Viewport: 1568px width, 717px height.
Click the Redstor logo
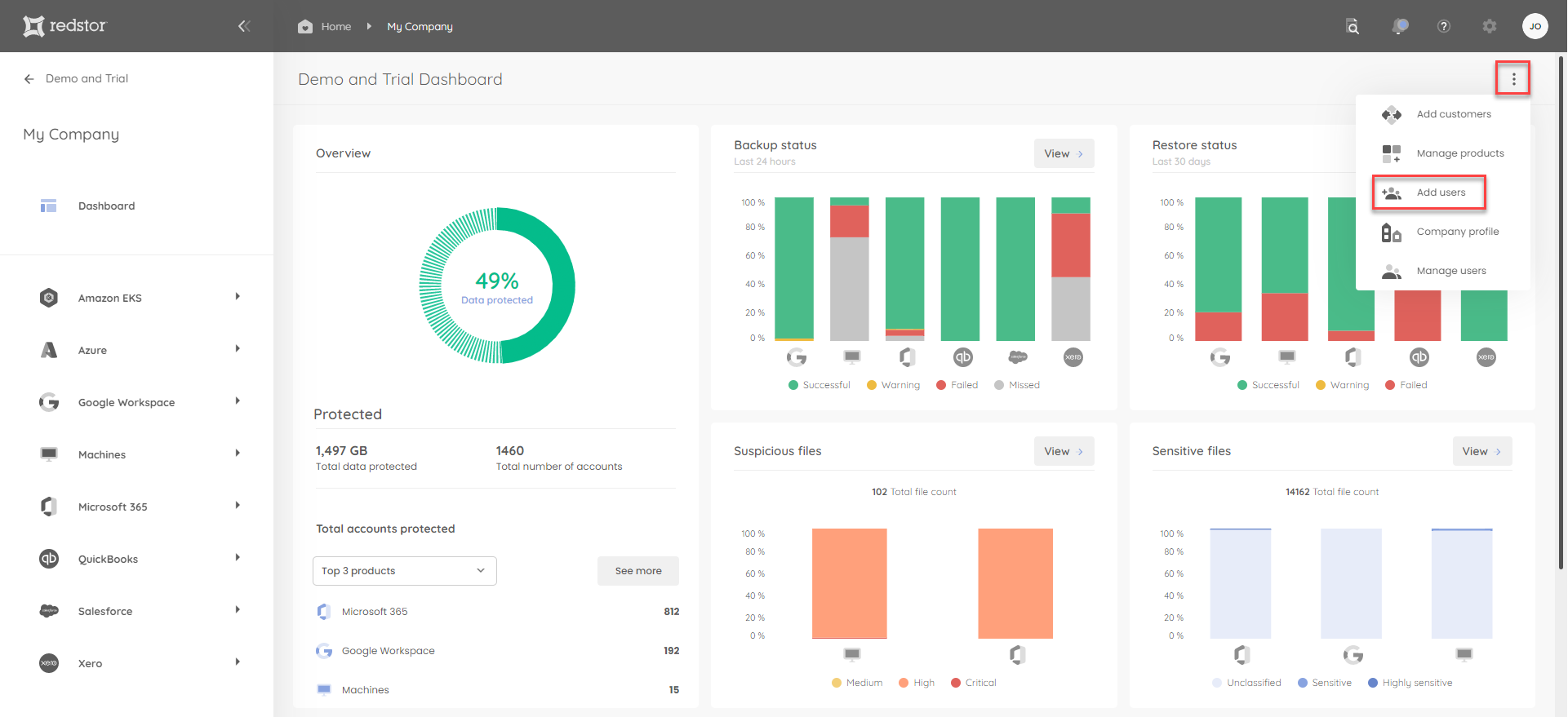(x=64, y=26)
